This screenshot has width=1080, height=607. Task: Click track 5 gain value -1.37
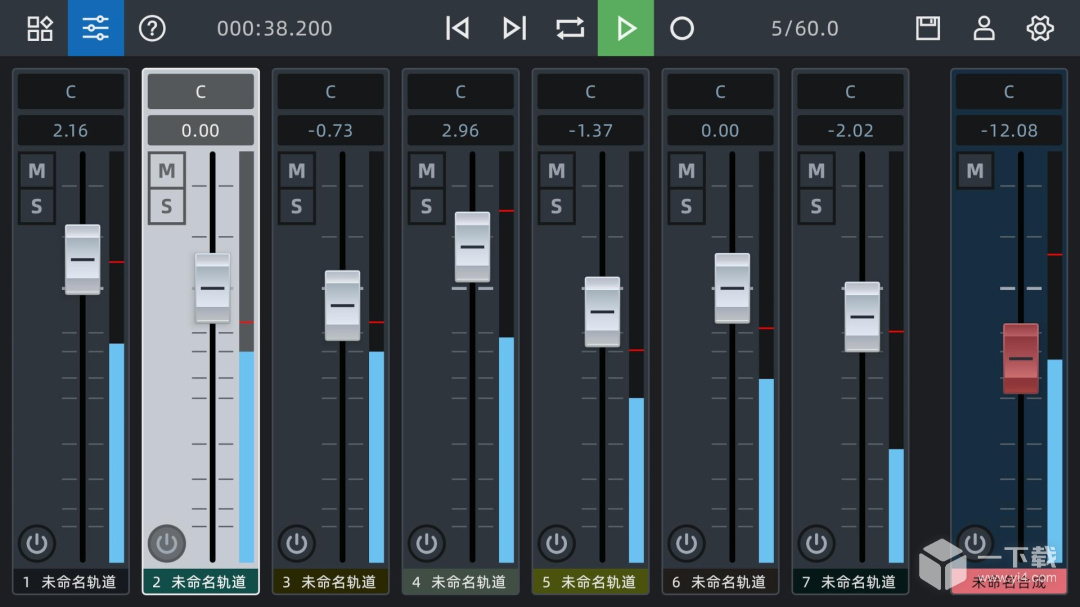coord(590,130)
